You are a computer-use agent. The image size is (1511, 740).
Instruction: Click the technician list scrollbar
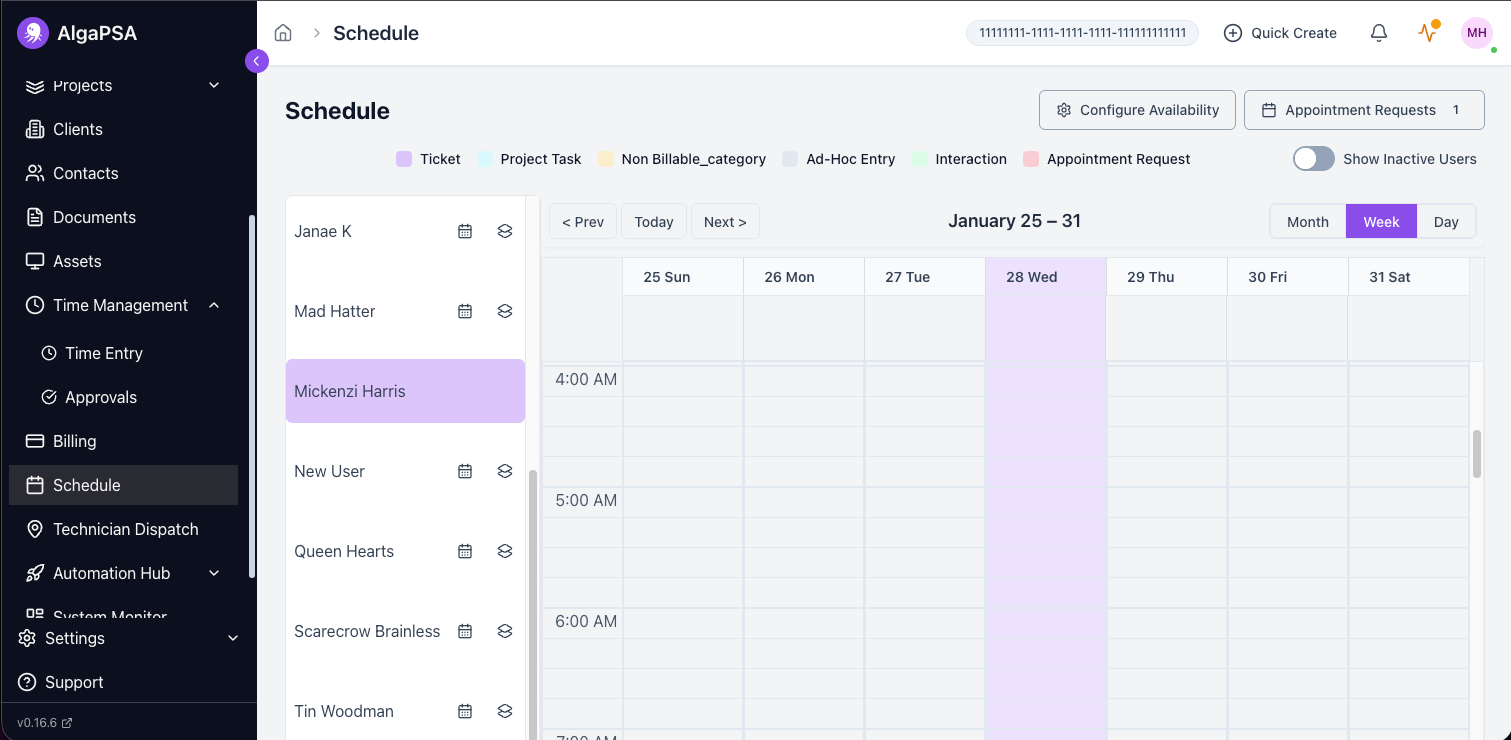click(533, 605)
